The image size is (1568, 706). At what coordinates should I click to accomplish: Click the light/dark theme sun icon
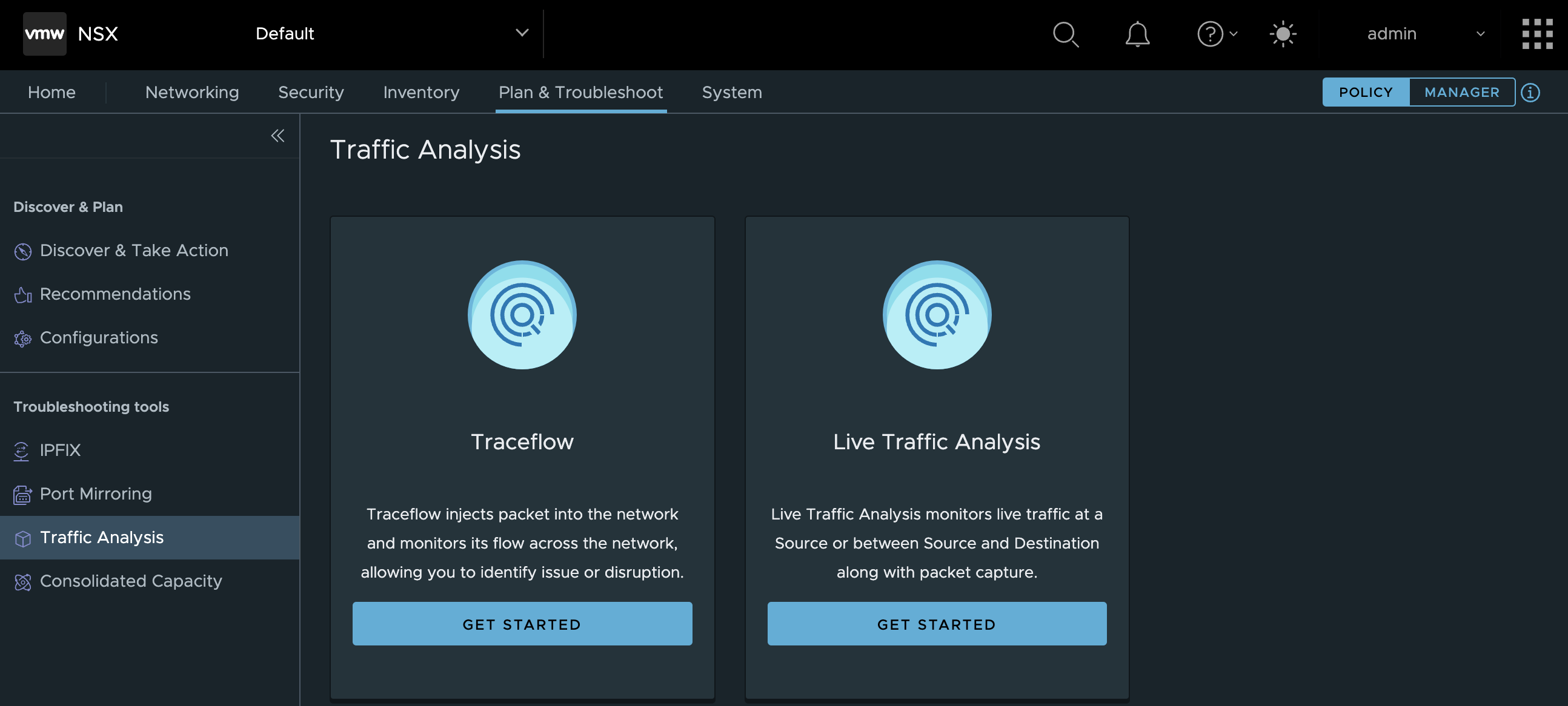pos(1283,34)
